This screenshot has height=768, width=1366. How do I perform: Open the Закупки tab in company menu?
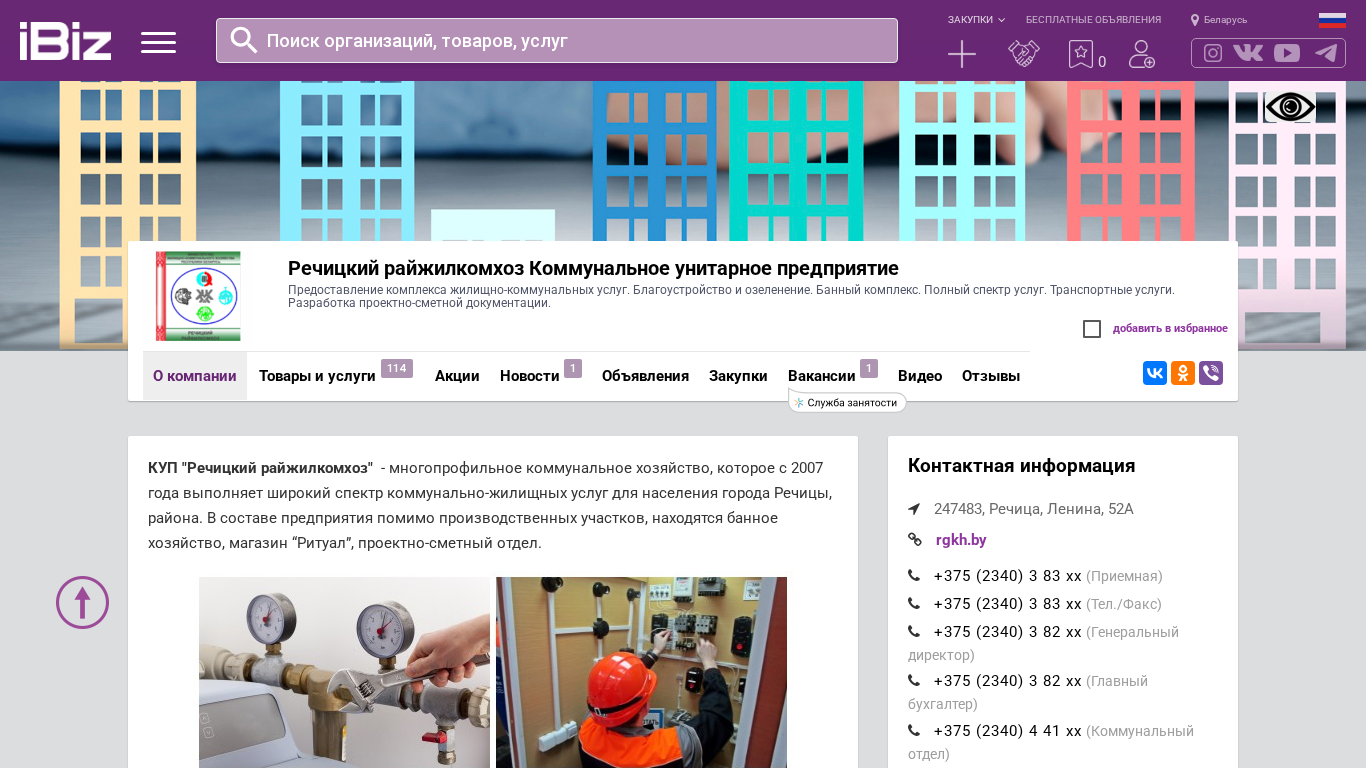738,376
